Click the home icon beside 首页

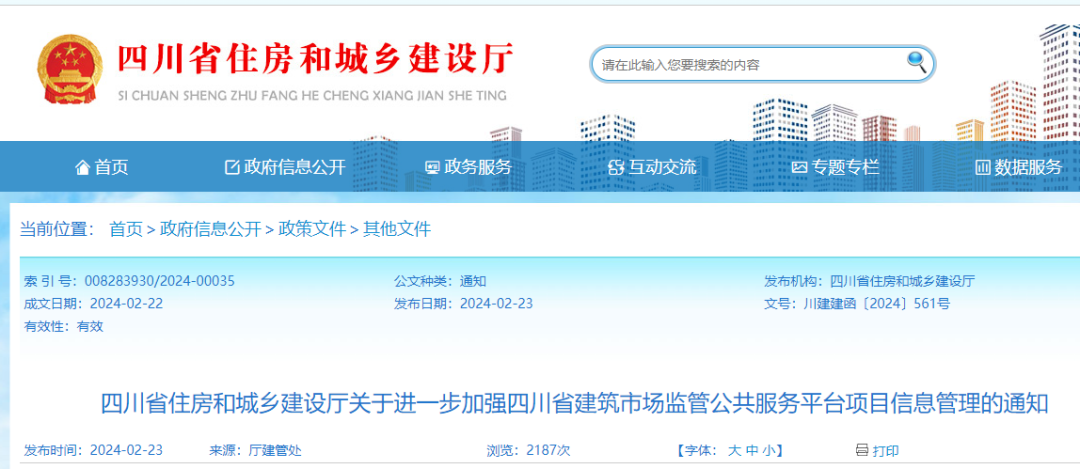click(x=83, y=168)
